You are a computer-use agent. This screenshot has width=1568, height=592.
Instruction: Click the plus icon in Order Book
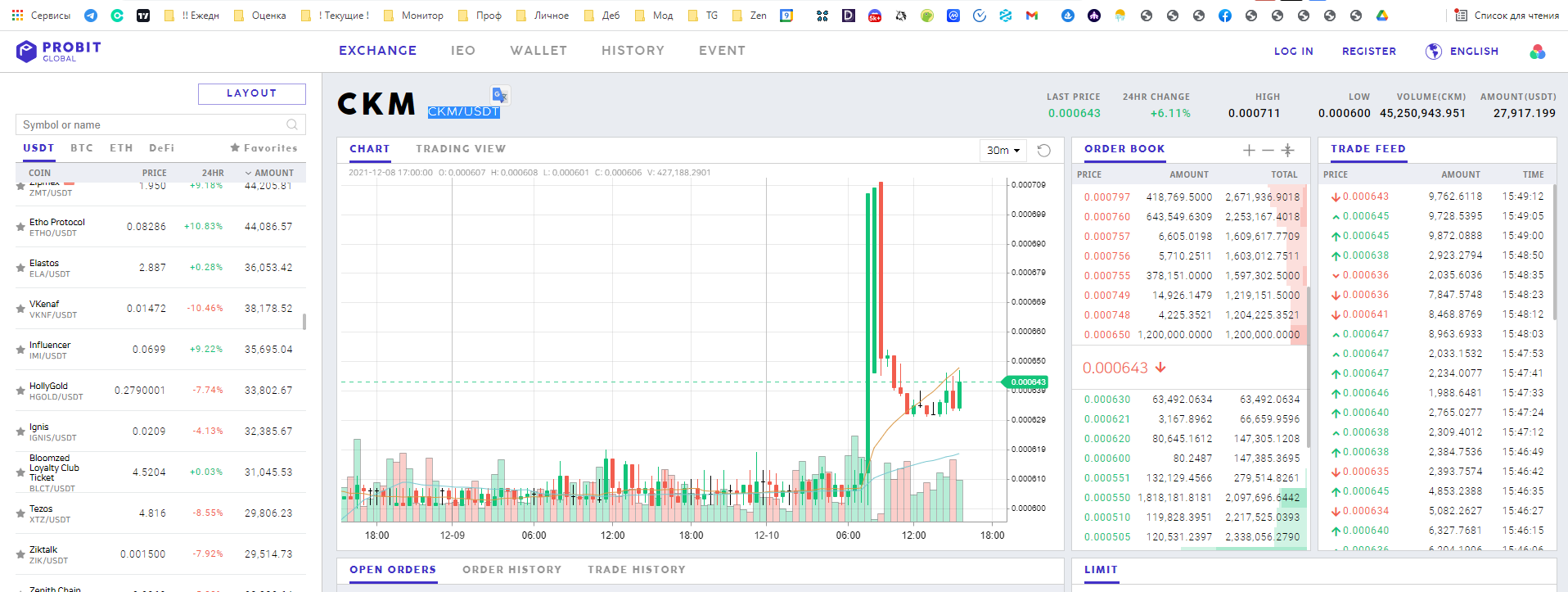(x=1249, y=150)
